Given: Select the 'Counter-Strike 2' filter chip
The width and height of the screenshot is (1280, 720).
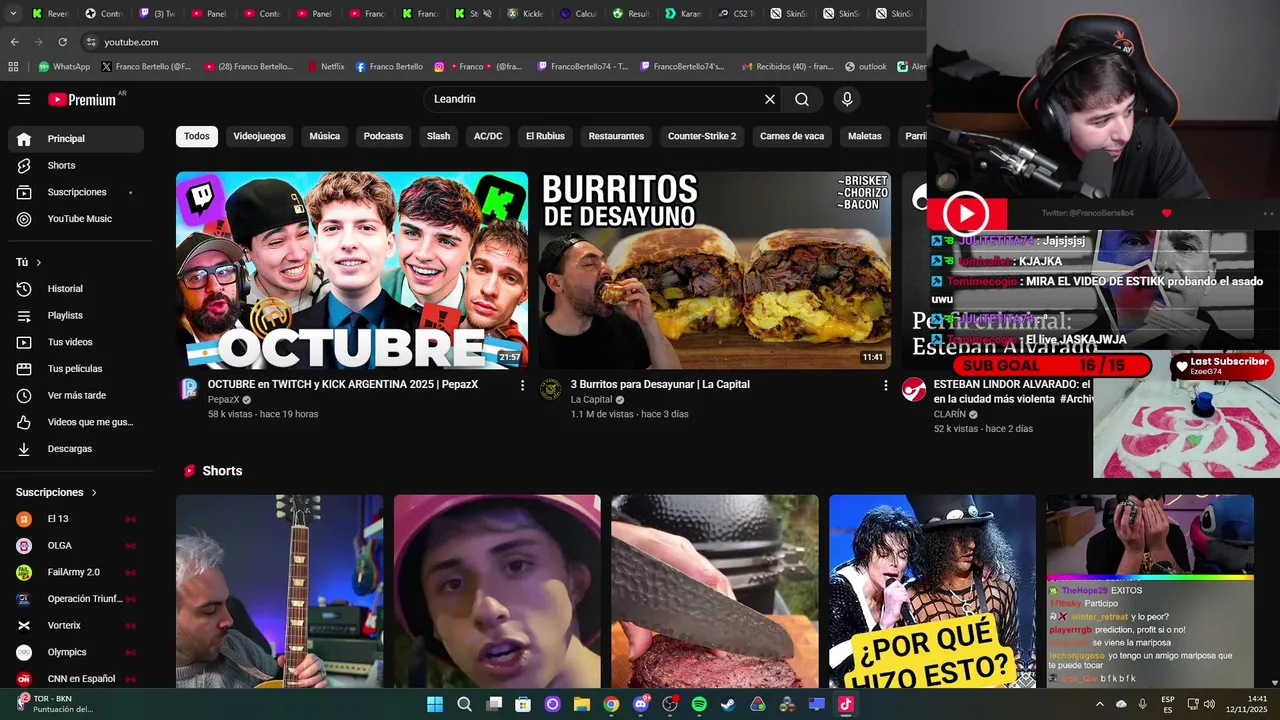Looking at the screenshot, I should pos(702,136).
